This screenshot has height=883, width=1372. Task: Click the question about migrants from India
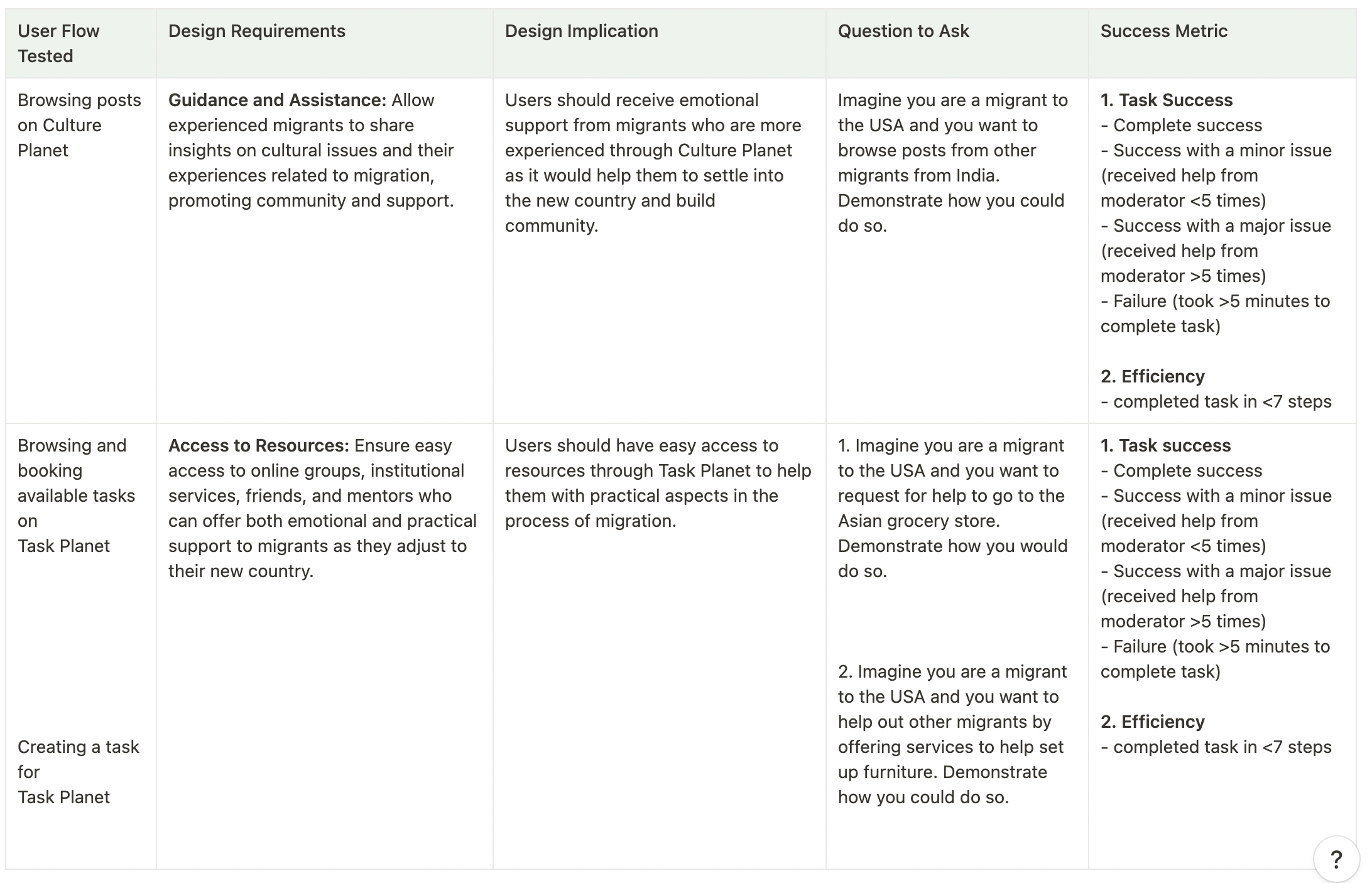click(x=953, y=163)
